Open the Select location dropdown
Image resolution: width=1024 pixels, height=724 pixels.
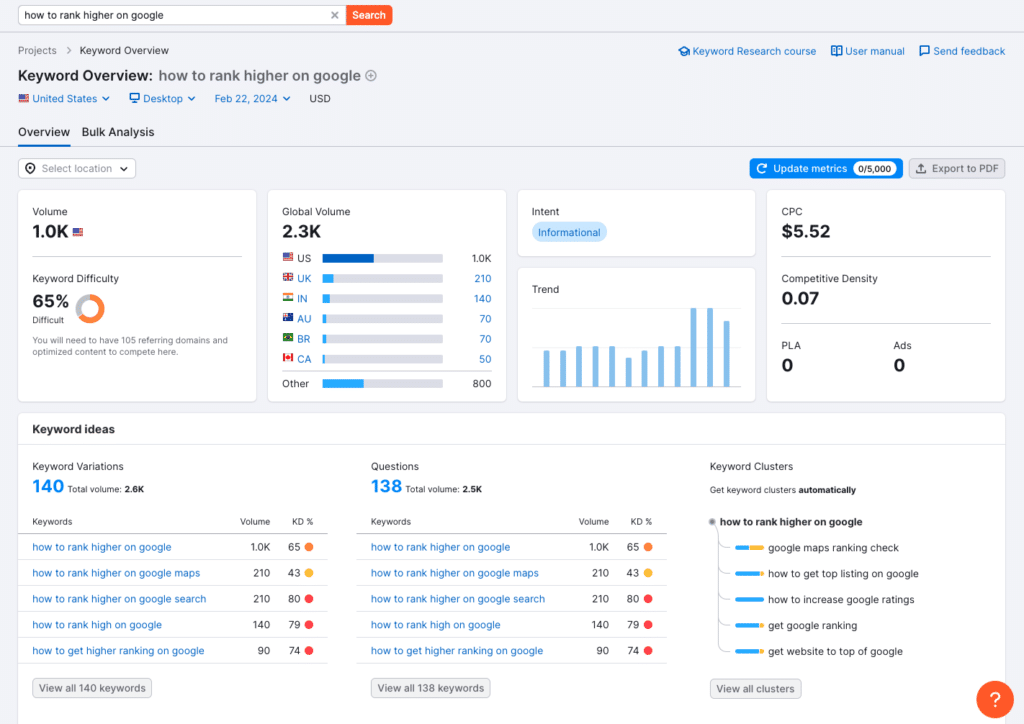click(77, 169)
